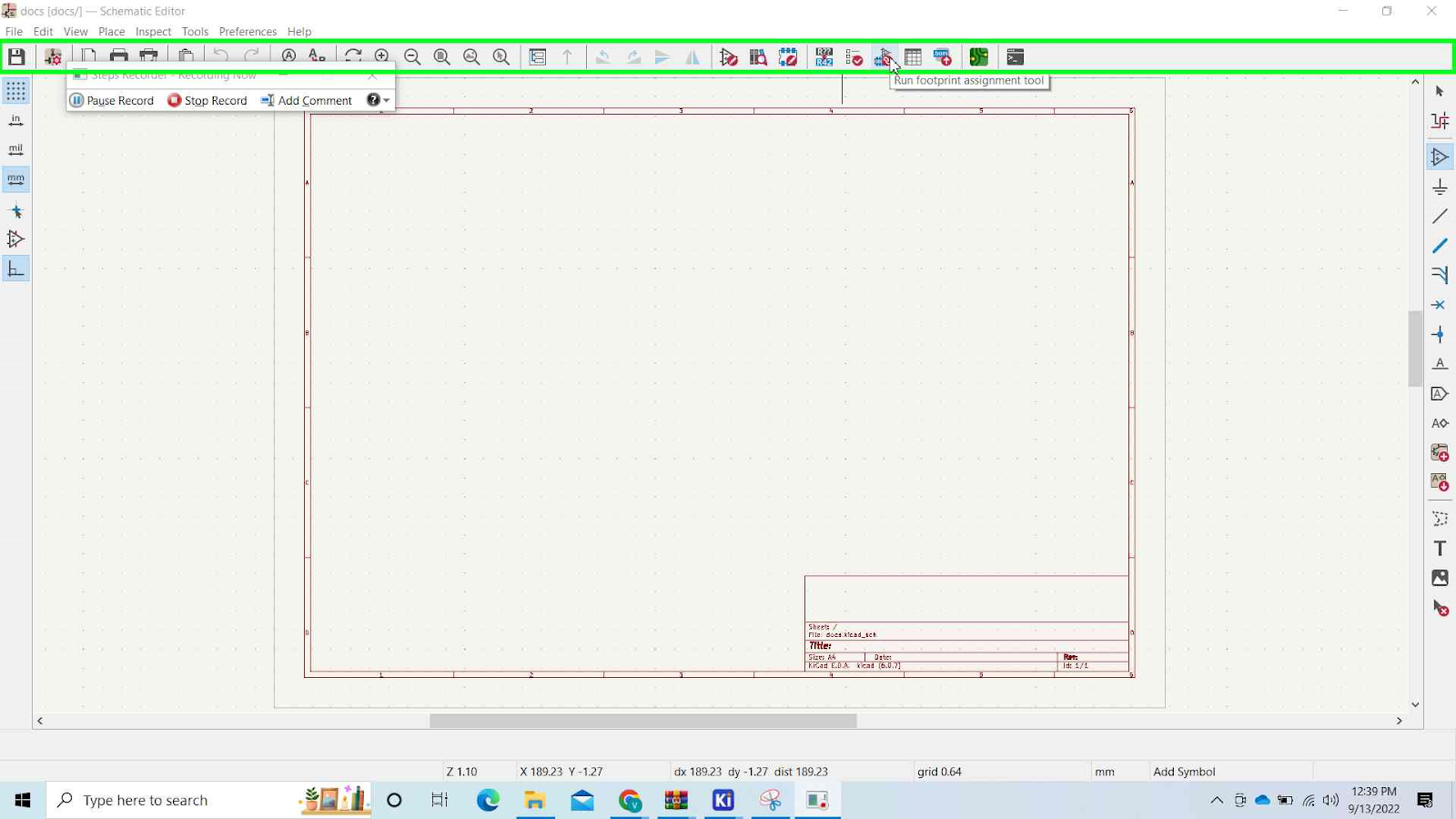The height and width of the screenshot is (819, 1456).
Task: Run footprint assignment tool
Action: click(x=884, y=57)
